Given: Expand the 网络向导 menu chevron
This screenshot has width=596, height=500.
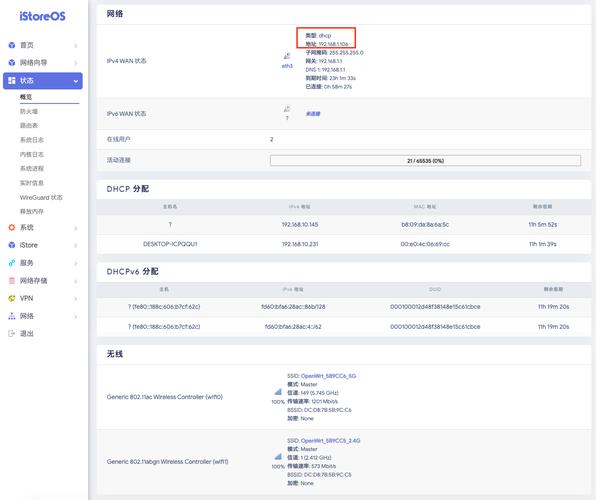Looking at the screenshot, I should click(76, 63).
